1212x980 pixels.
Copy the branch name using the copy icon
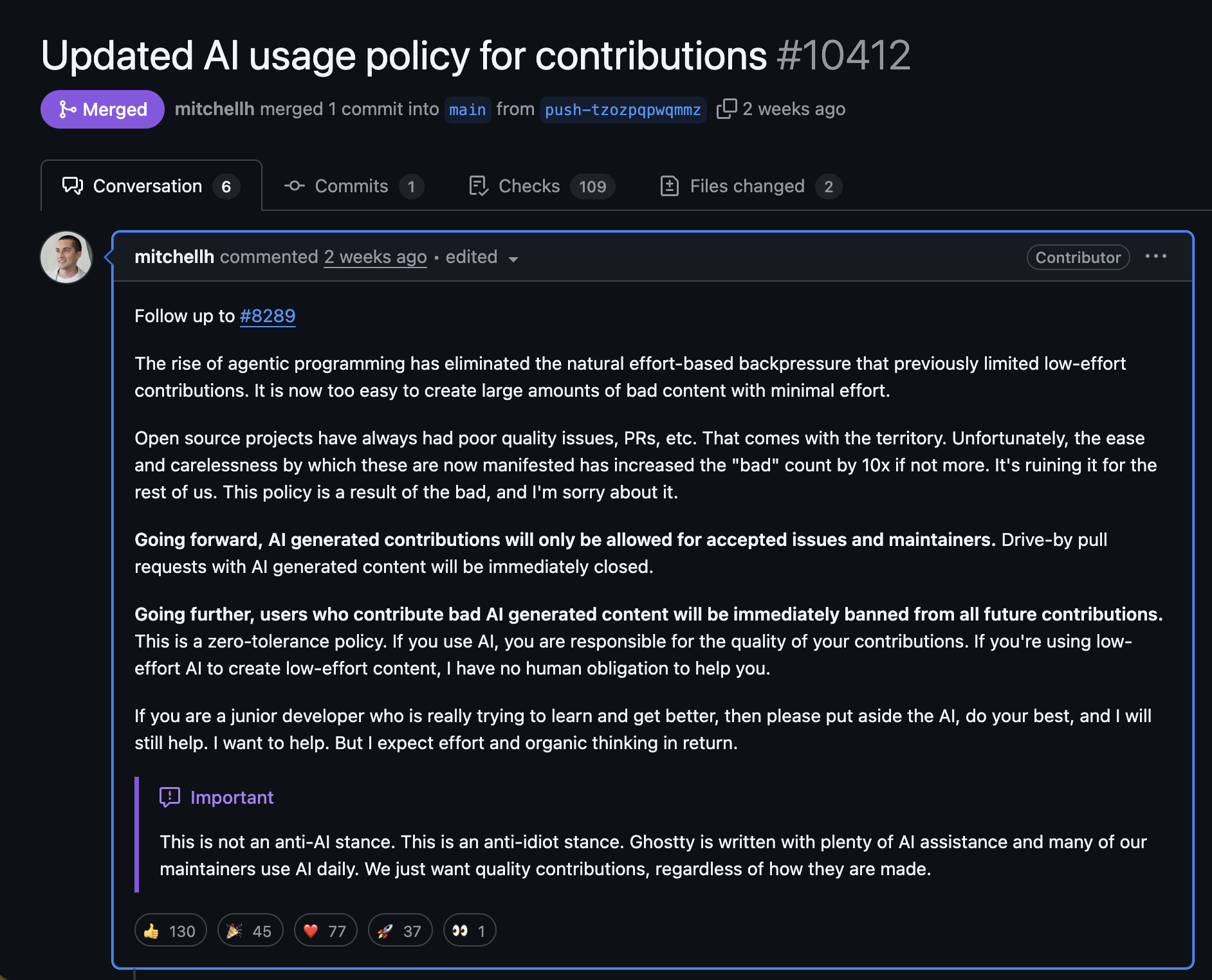pyautogui.click(x=726, y=109)
